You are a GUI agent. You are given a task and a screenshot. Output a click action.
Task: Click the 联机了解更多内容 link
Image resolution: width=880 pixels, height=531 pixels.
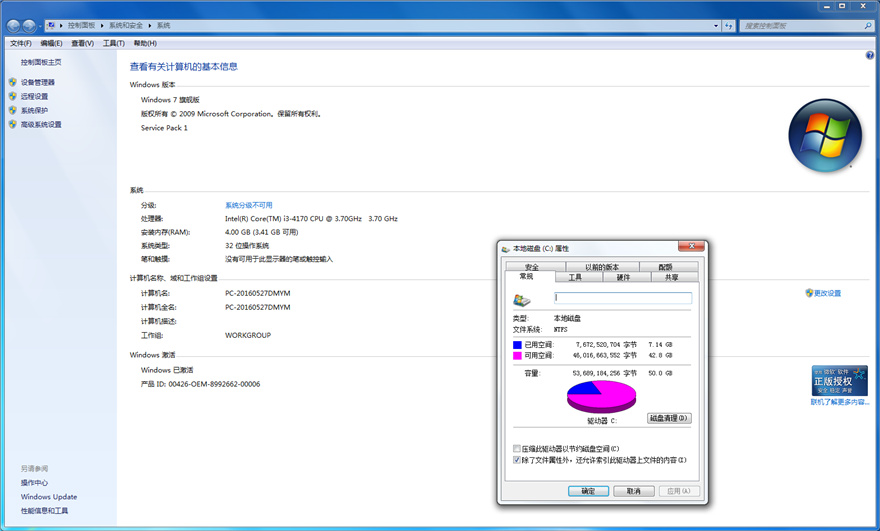click(x=840, y=402)
